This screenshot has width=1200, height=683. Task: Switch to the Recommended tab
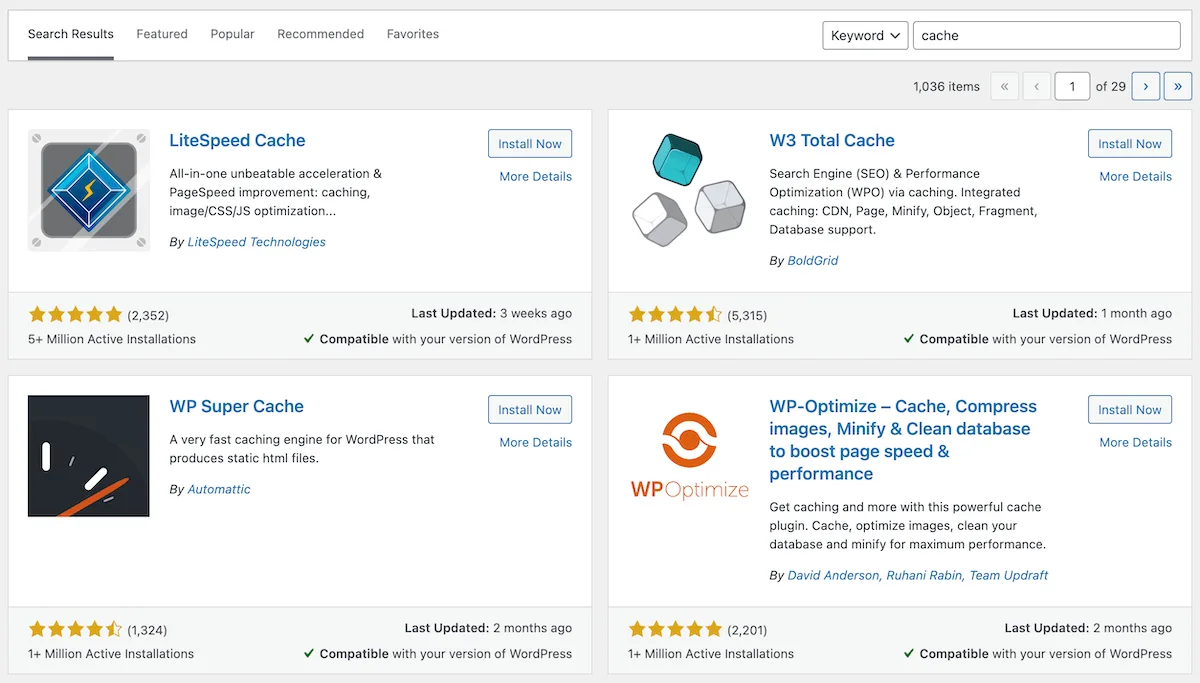[x=321, y=34]
